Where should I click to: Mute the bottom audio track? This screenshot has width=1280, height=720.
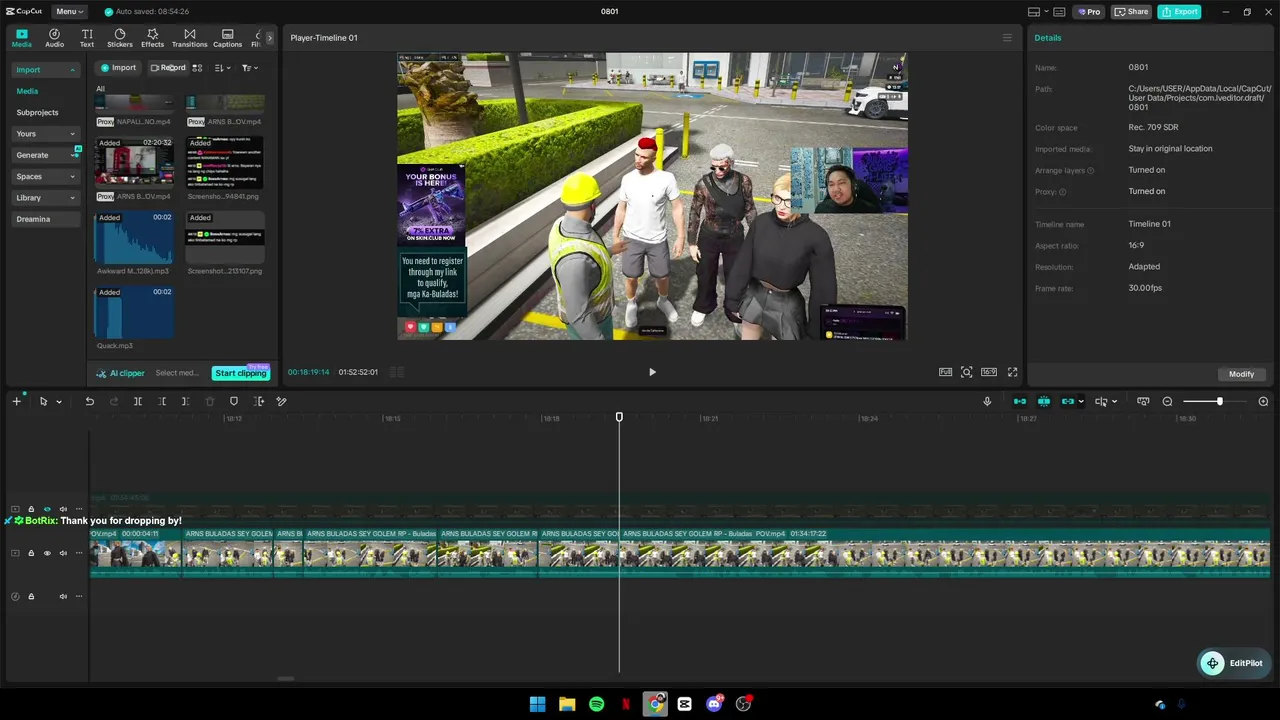[x=63, y=596]
